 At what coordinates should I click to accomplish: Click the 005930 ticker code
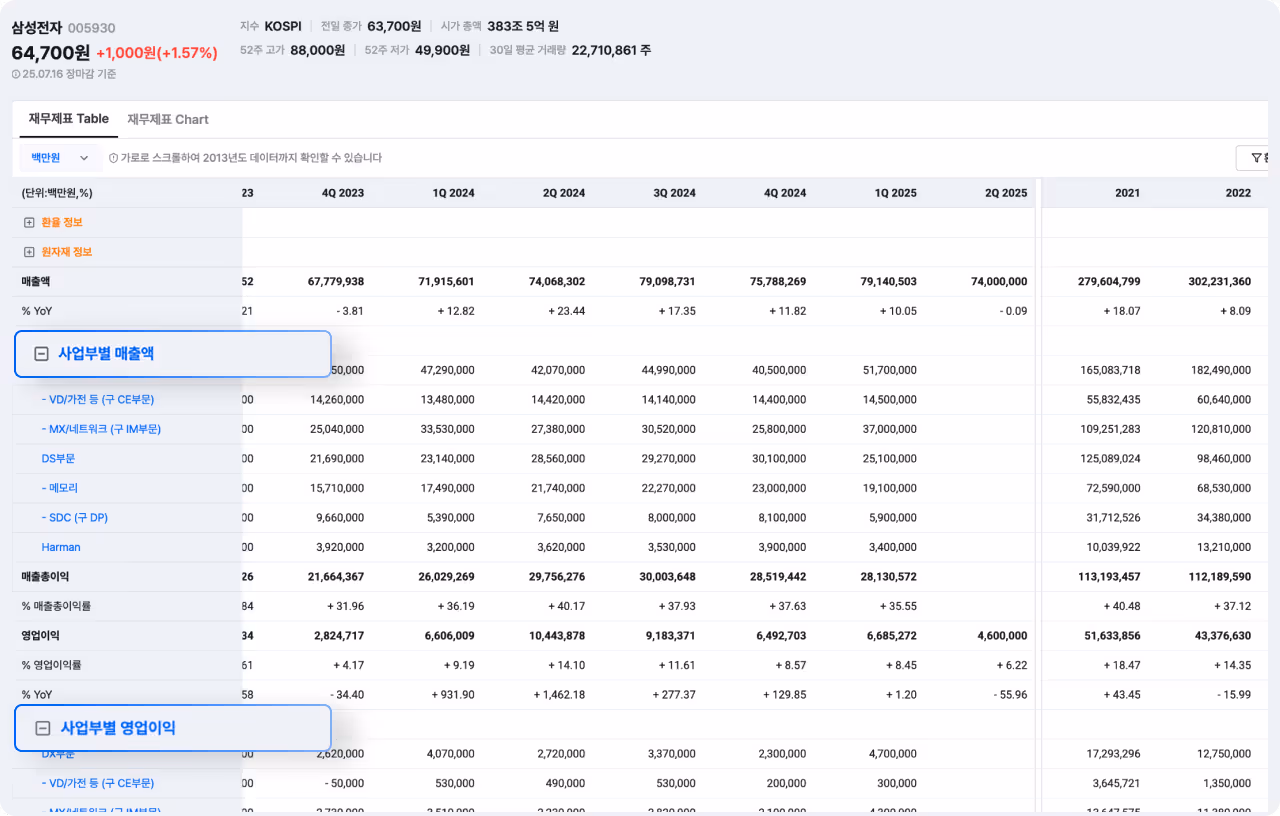tap(92, 29)
